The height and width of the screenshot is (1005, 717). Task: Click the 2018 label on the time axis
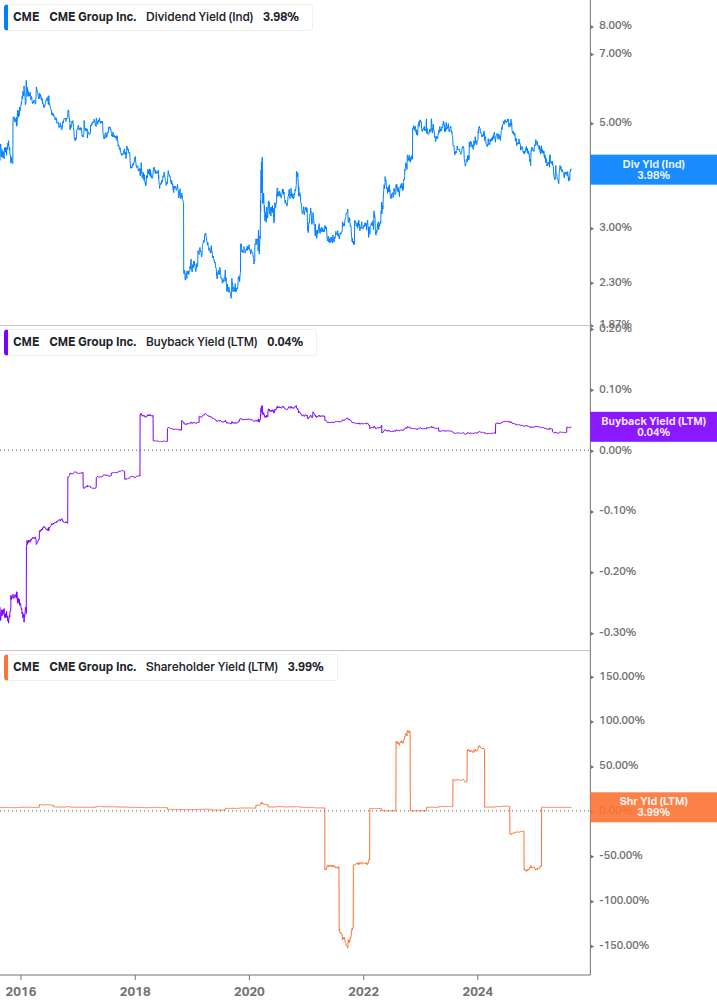click(135, 992)
